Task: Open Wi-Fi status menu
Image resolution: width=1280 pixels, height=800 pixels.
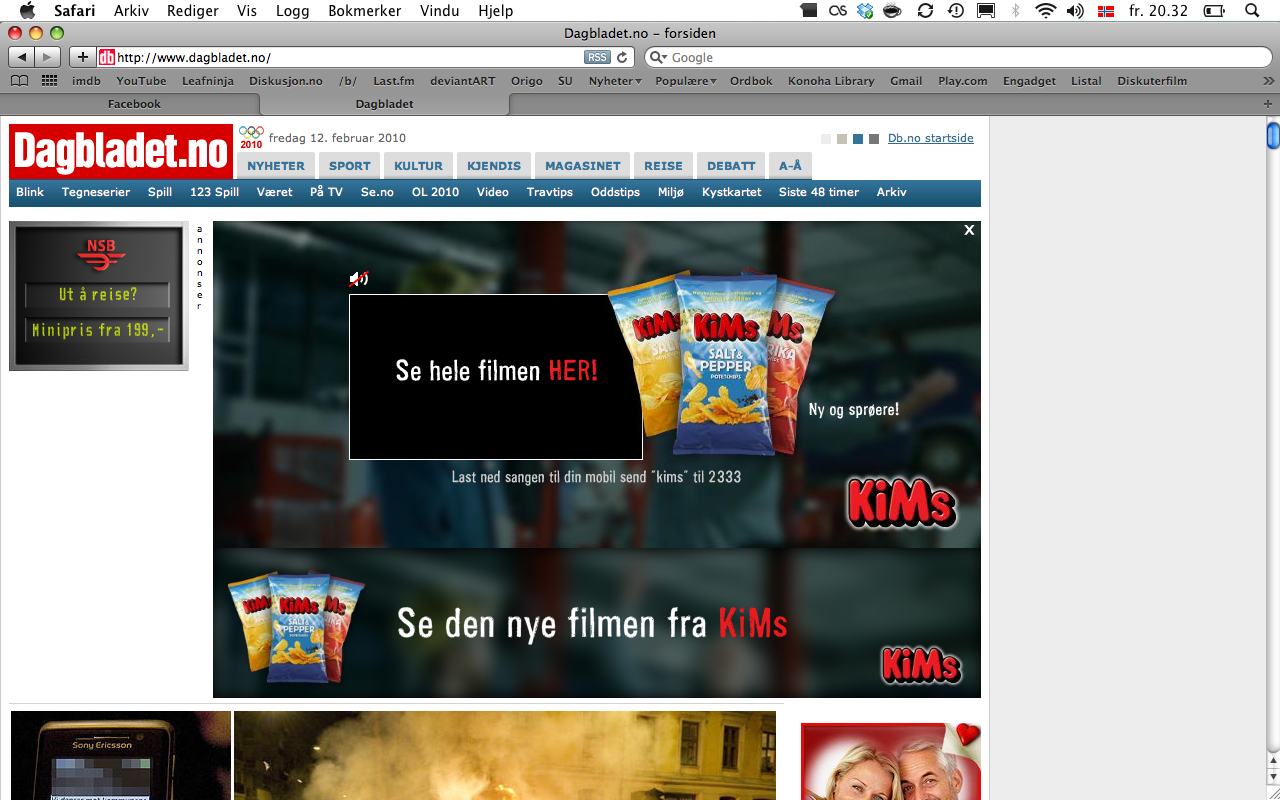Action: pyautogui.click(x=1046, y=10)
